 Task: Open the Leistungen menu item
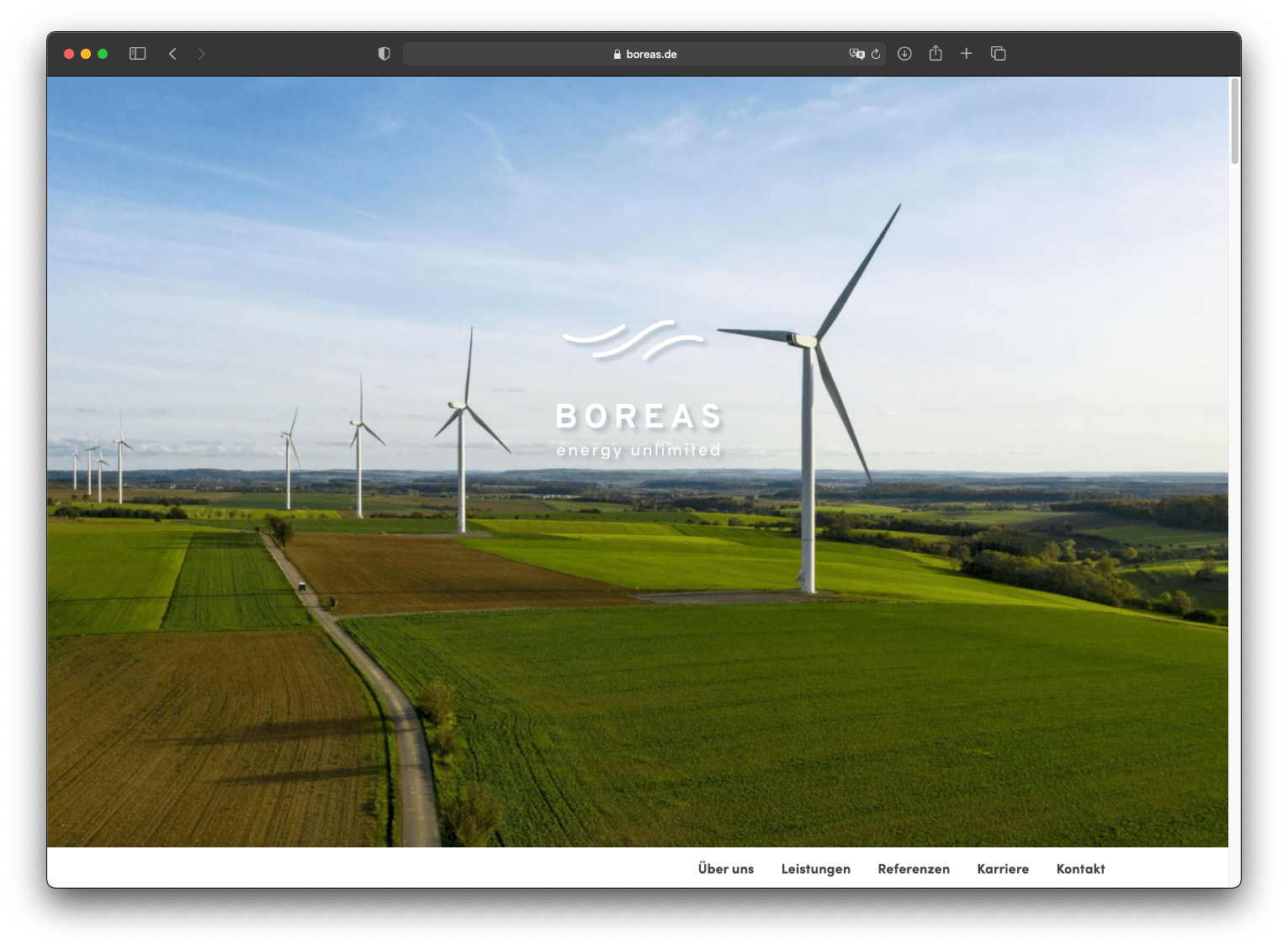816,869
